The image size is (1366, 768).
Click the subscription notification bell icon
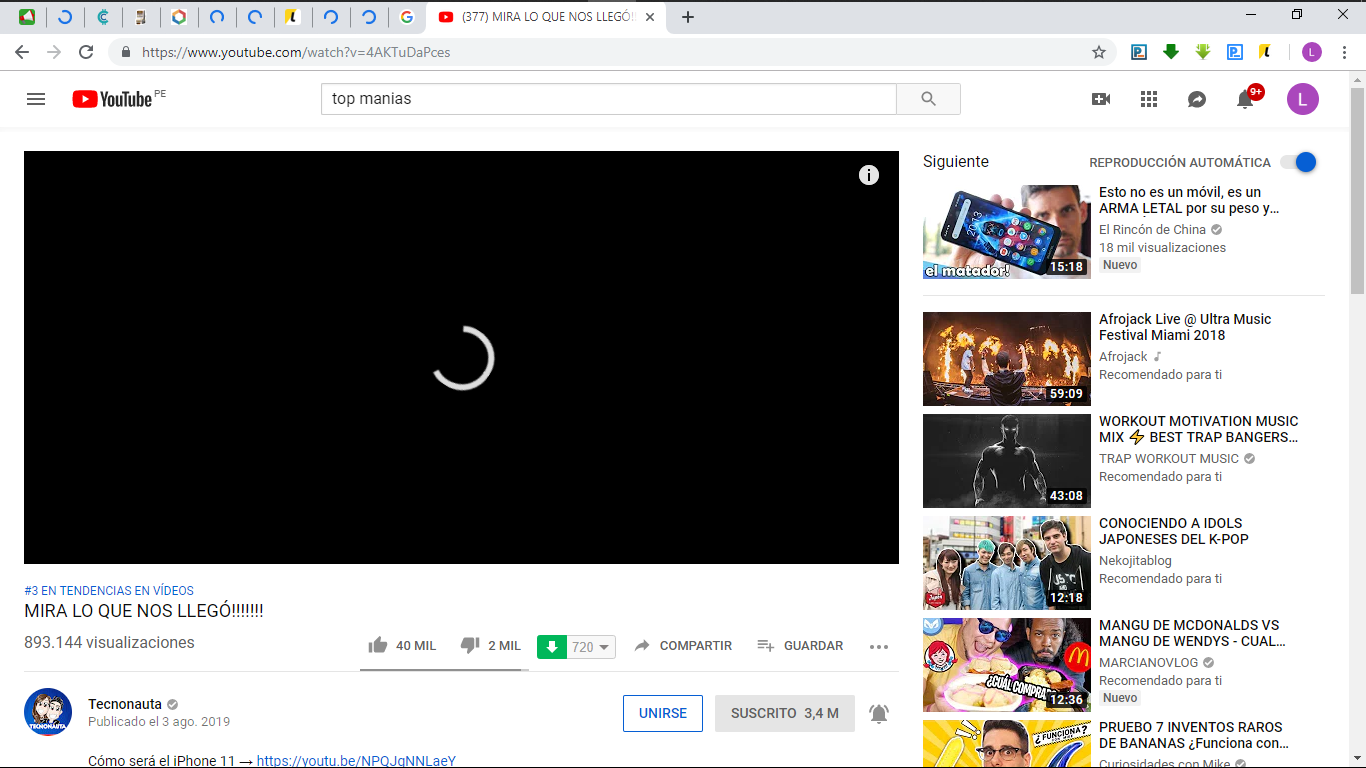(879, 714)
